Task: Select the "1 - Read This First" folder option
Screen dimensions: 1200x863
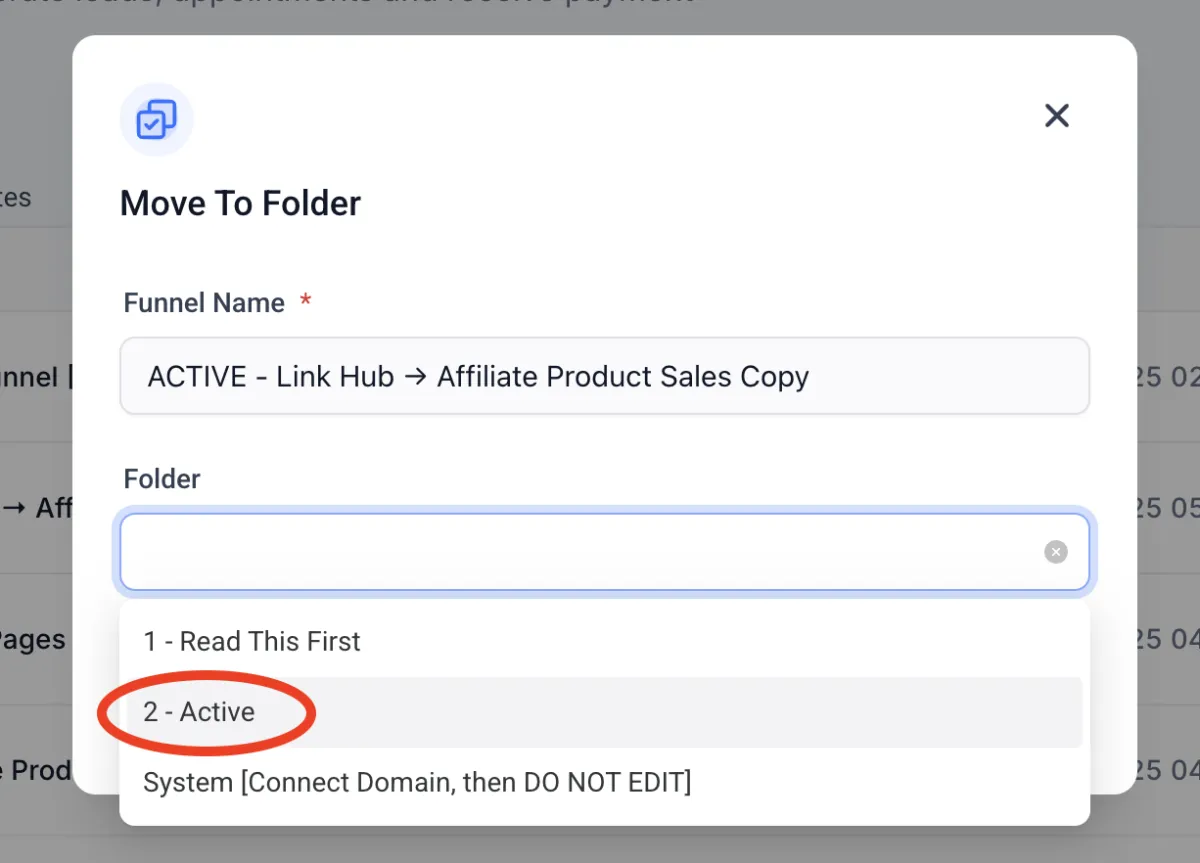Action: (x=252, y=641)
